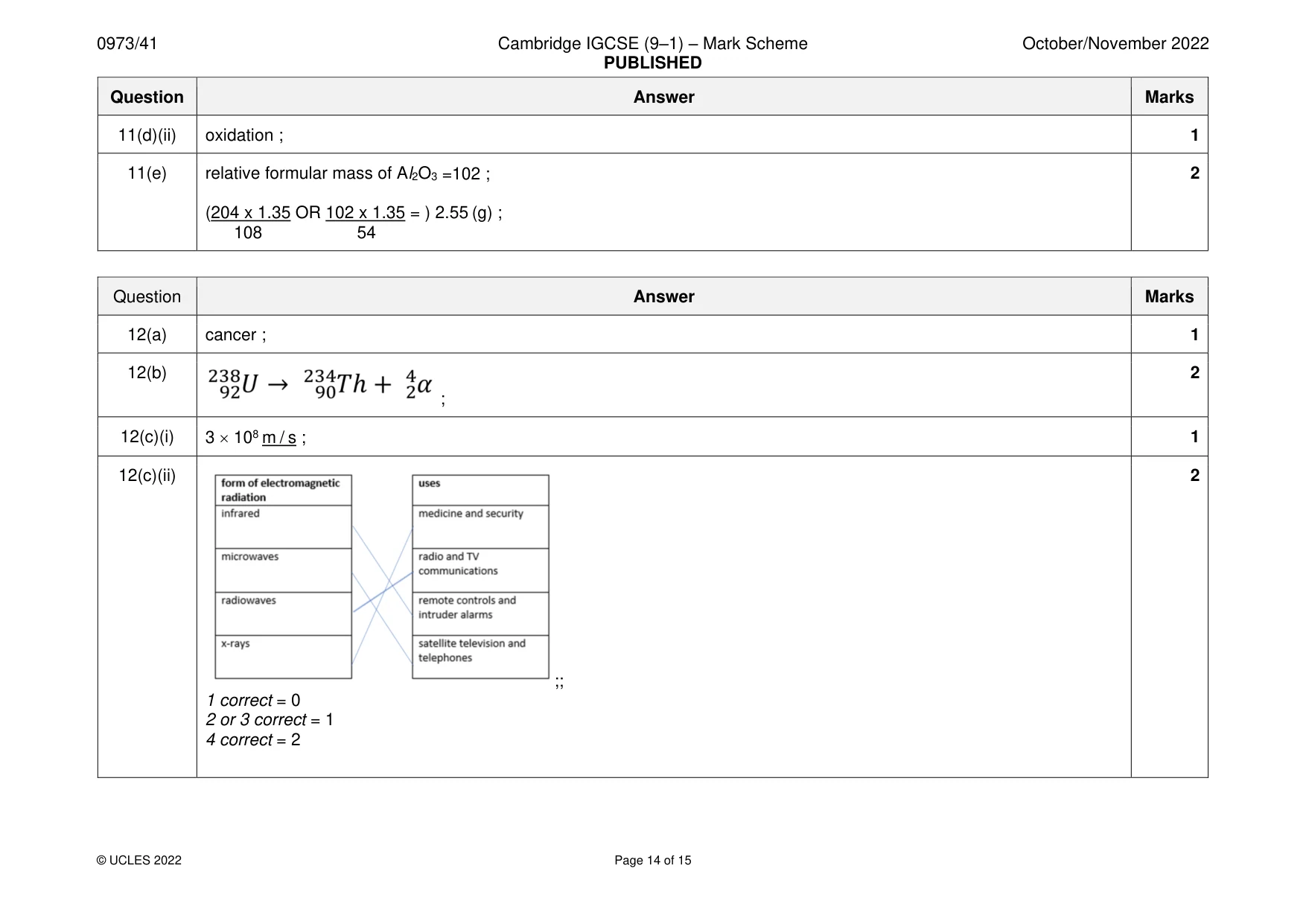The image size is (1306, 924).
Task: Click the answer 'cancer ;'
Action: (x=235, y=334)
